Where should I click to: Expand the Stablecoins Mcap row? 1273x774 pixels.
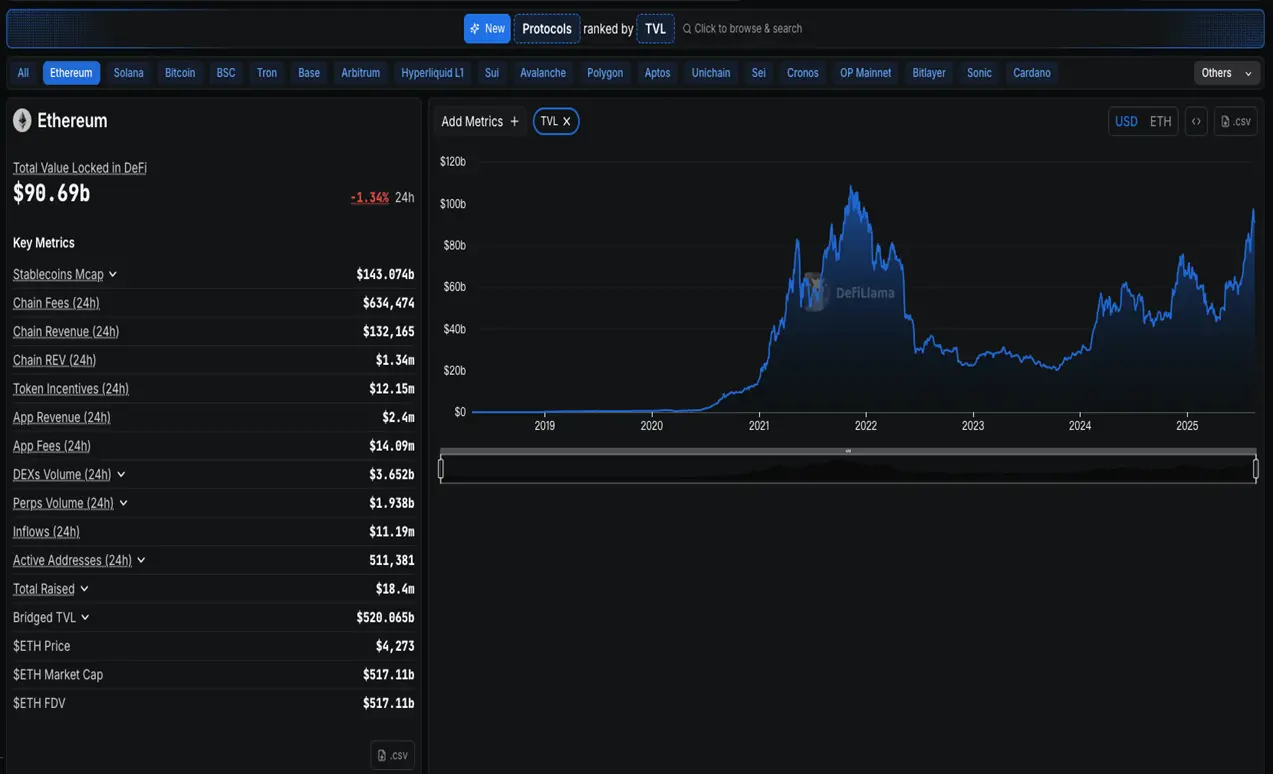tap(113, 275)
